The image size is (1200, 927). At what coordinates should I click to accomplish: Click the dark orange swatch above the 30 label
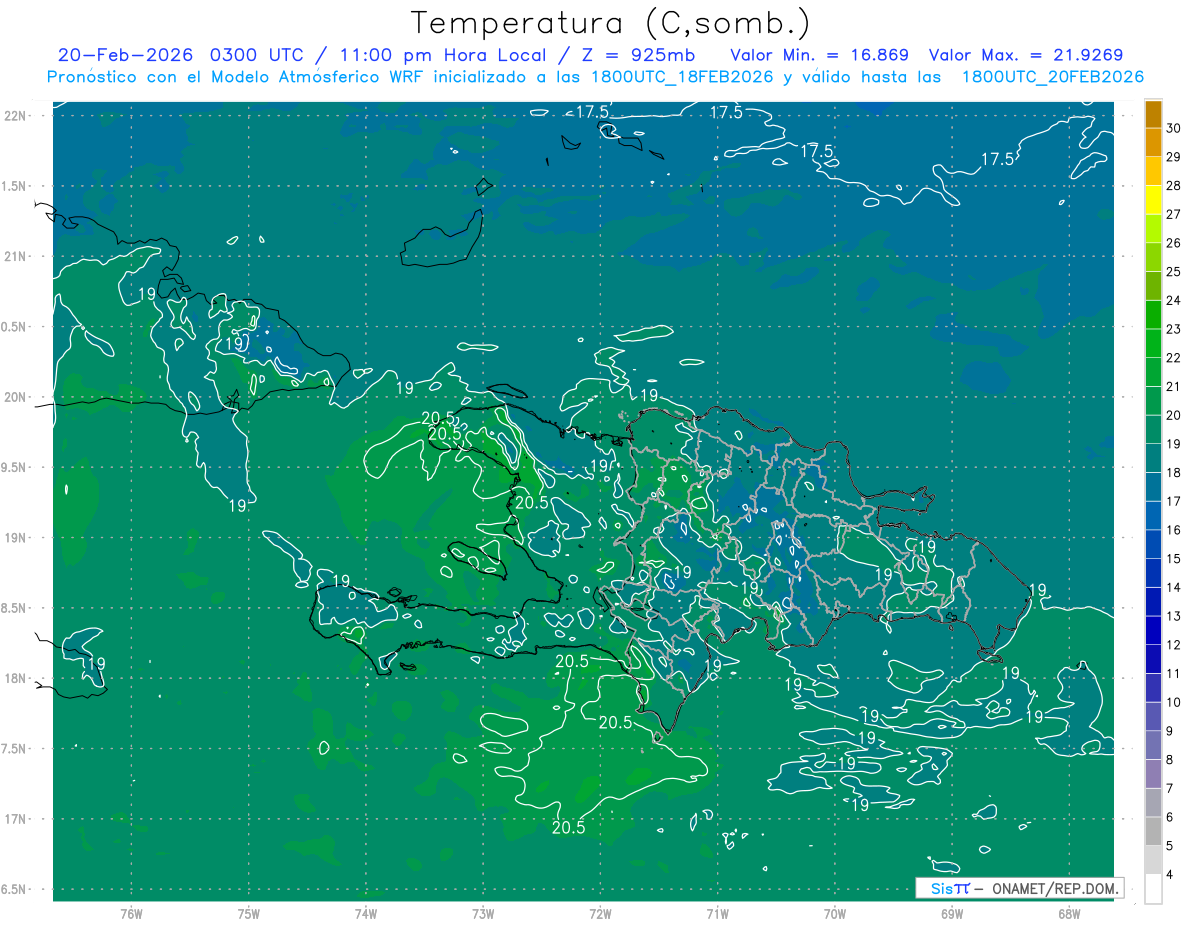click(1153, 113)
